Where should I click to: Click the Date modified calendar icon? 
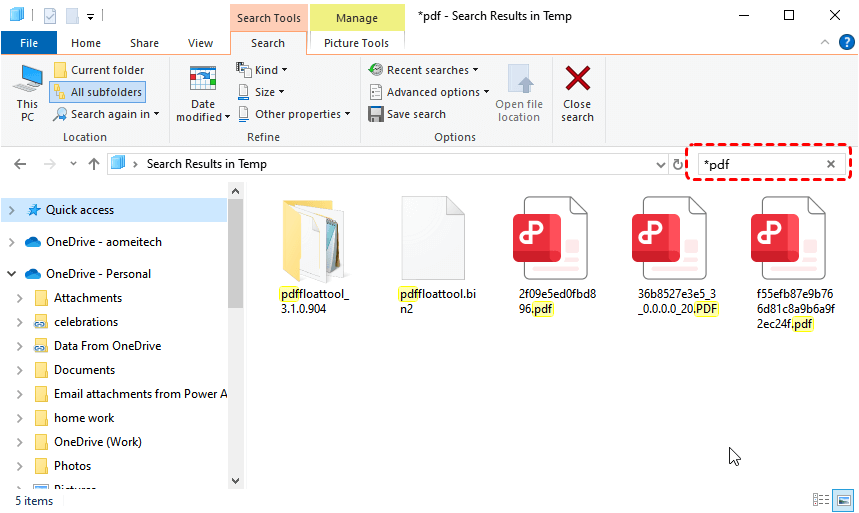coord(203,78)
